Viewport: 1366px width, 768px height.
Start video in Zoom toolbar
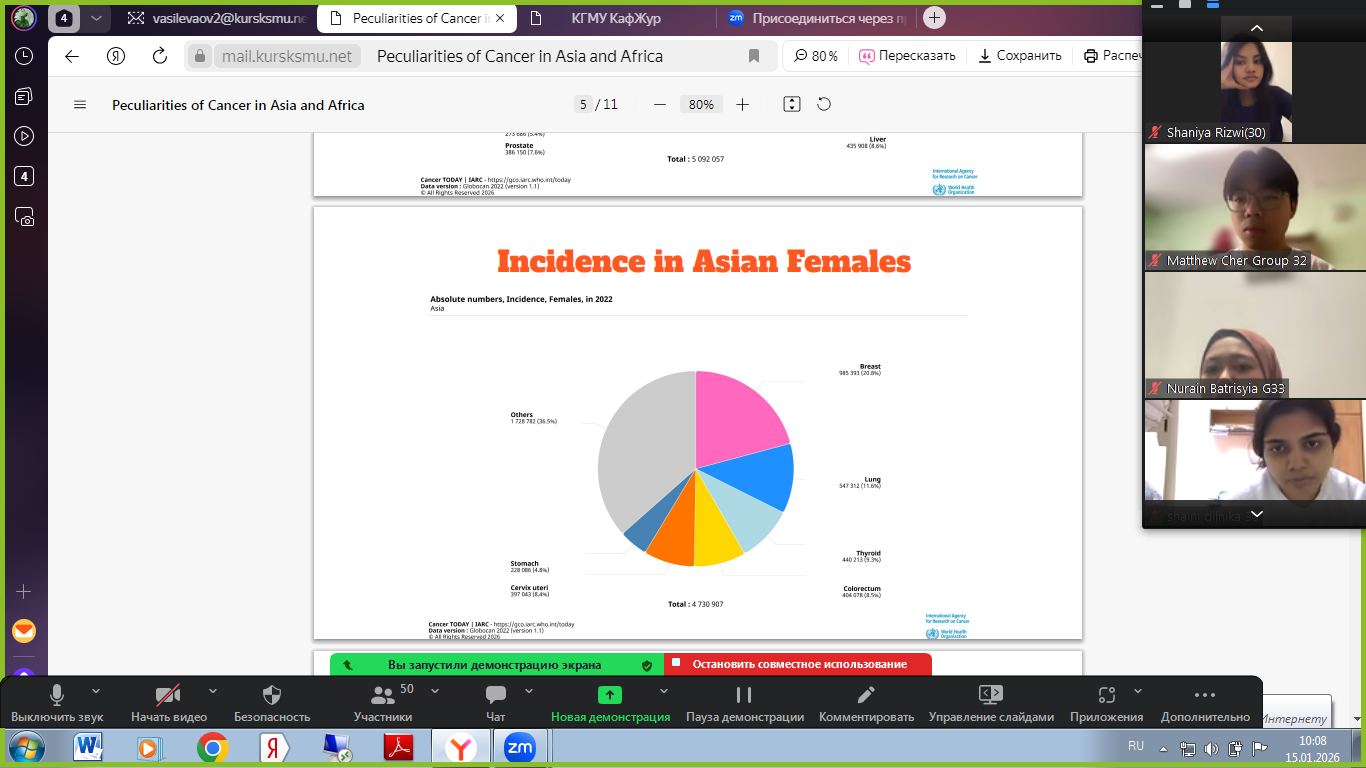tap(168, 703)
